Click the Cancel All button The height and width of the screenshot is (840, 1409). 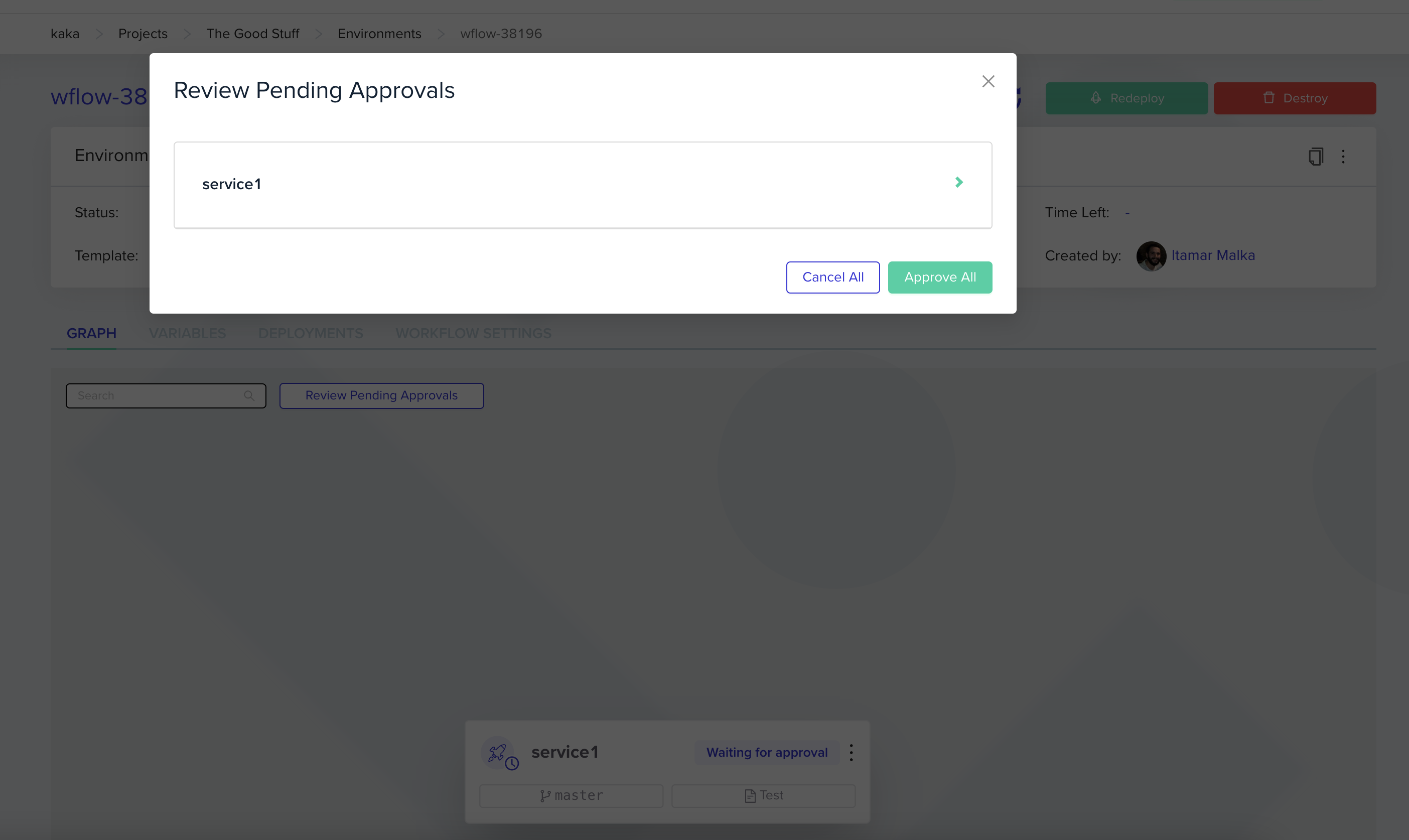[832, 277]
